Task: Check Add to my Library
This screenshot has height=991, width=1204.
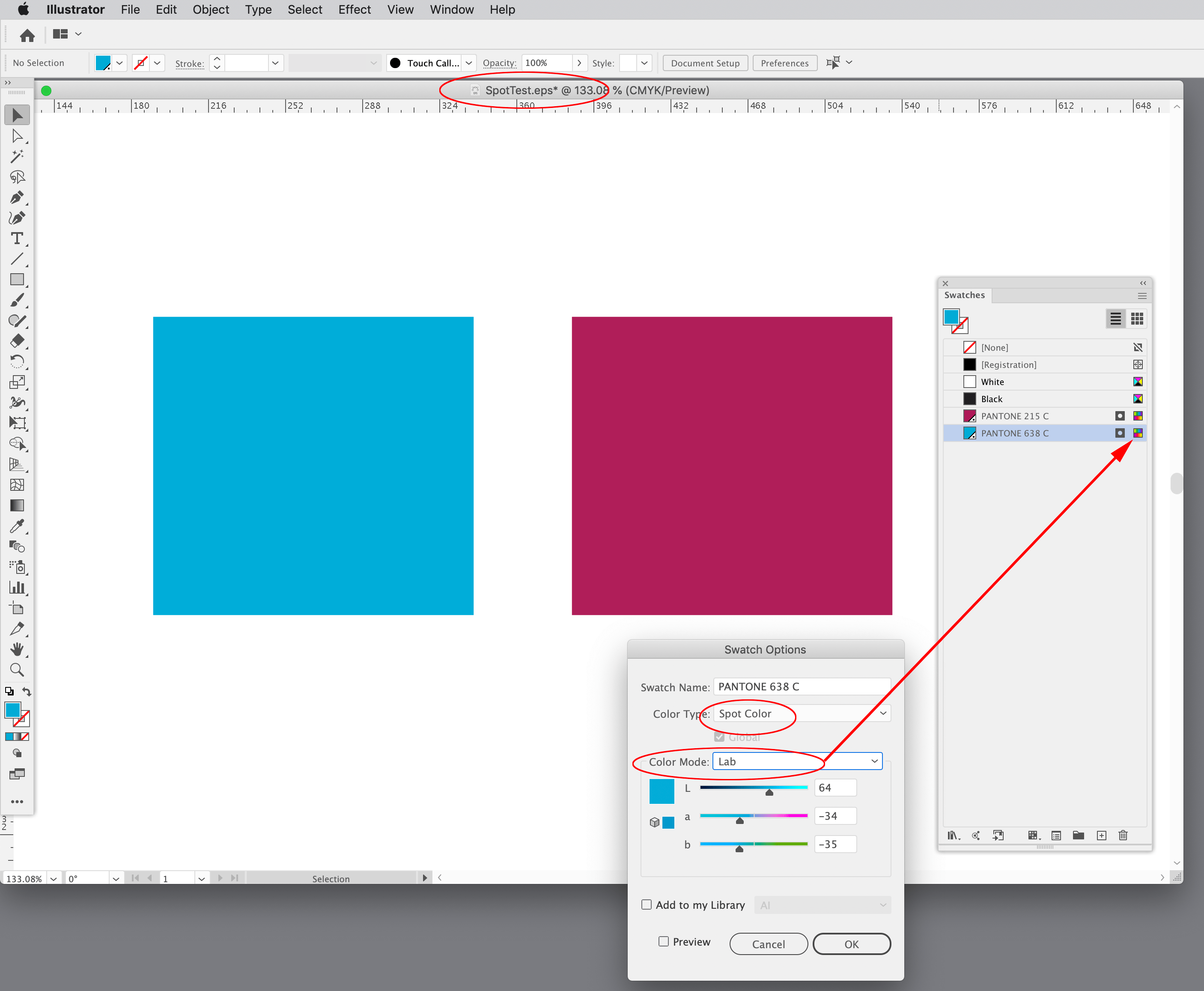Action: click(647, 904)
